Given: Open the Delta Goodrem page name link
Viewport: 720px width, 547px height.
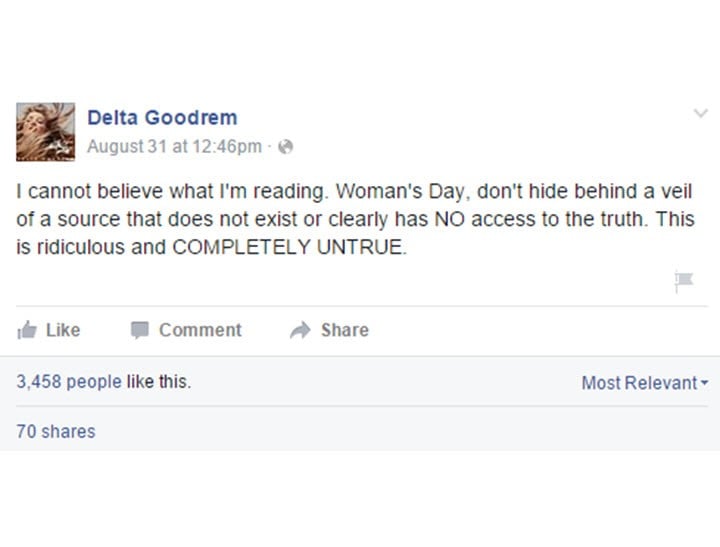Looking at the screenshot, I should (163, 118).
